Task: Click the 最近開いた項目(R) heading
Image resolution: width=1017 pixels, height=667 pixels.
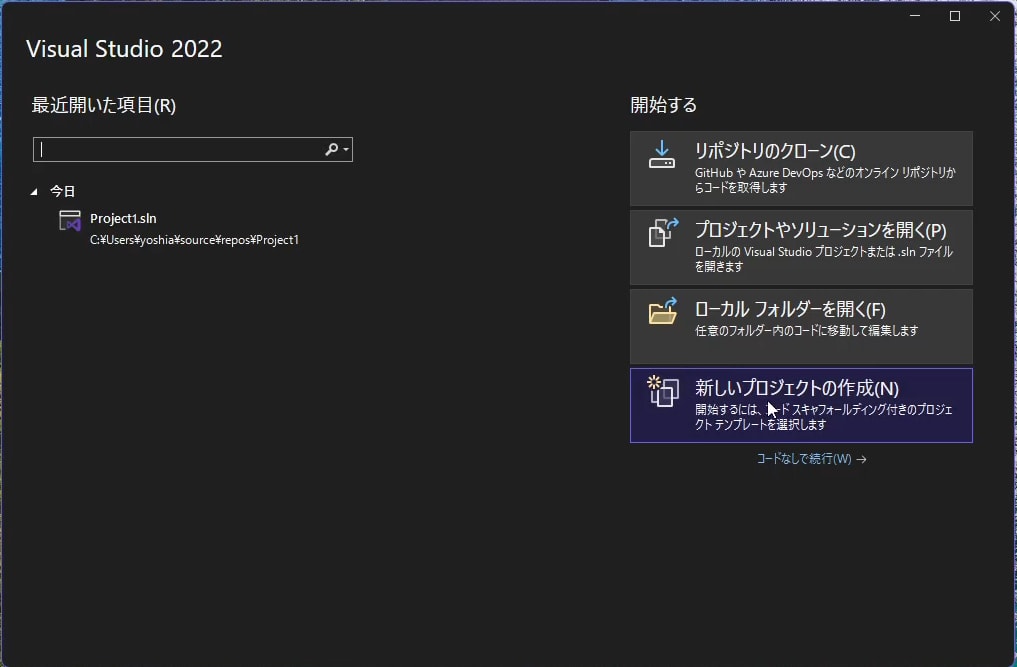Action: 104,105
